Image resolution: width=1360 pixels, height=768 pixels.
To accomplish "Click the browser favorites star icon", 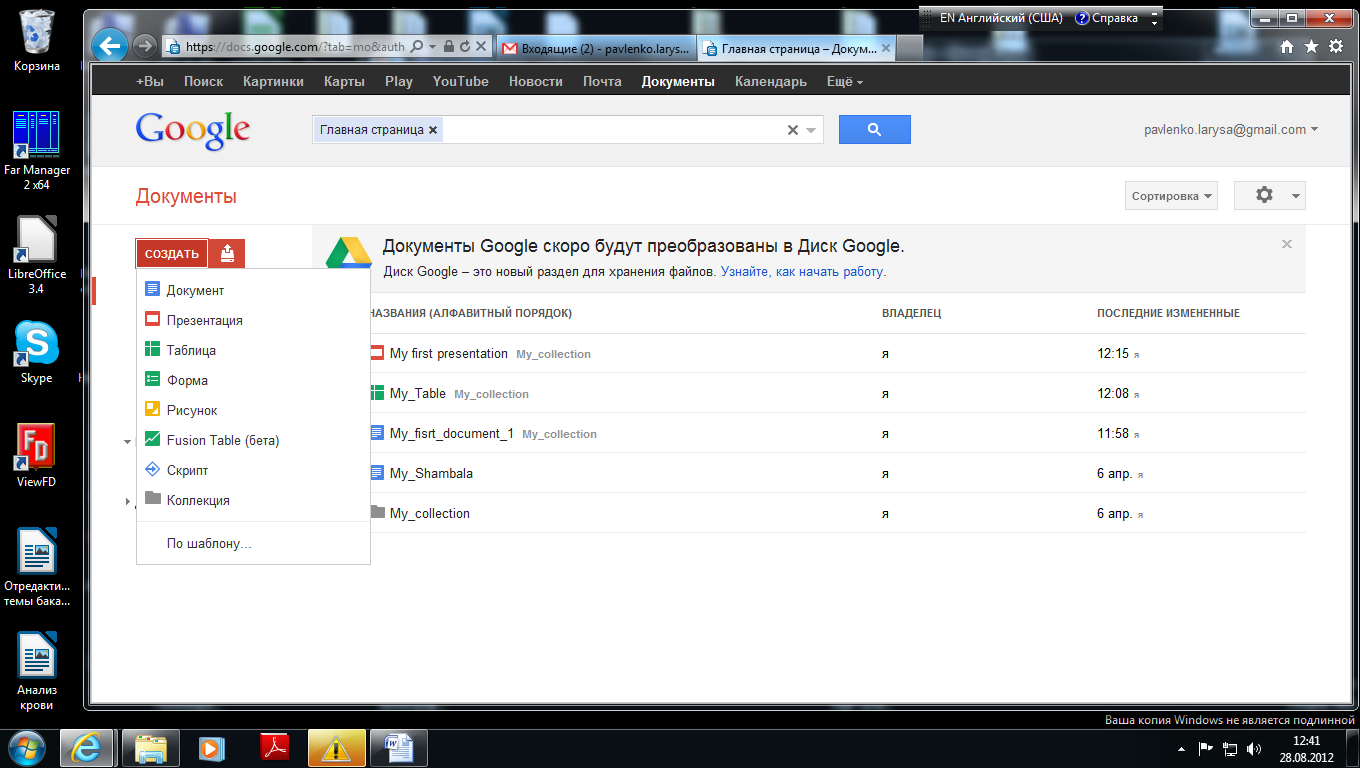I will tap(1311, 47).
